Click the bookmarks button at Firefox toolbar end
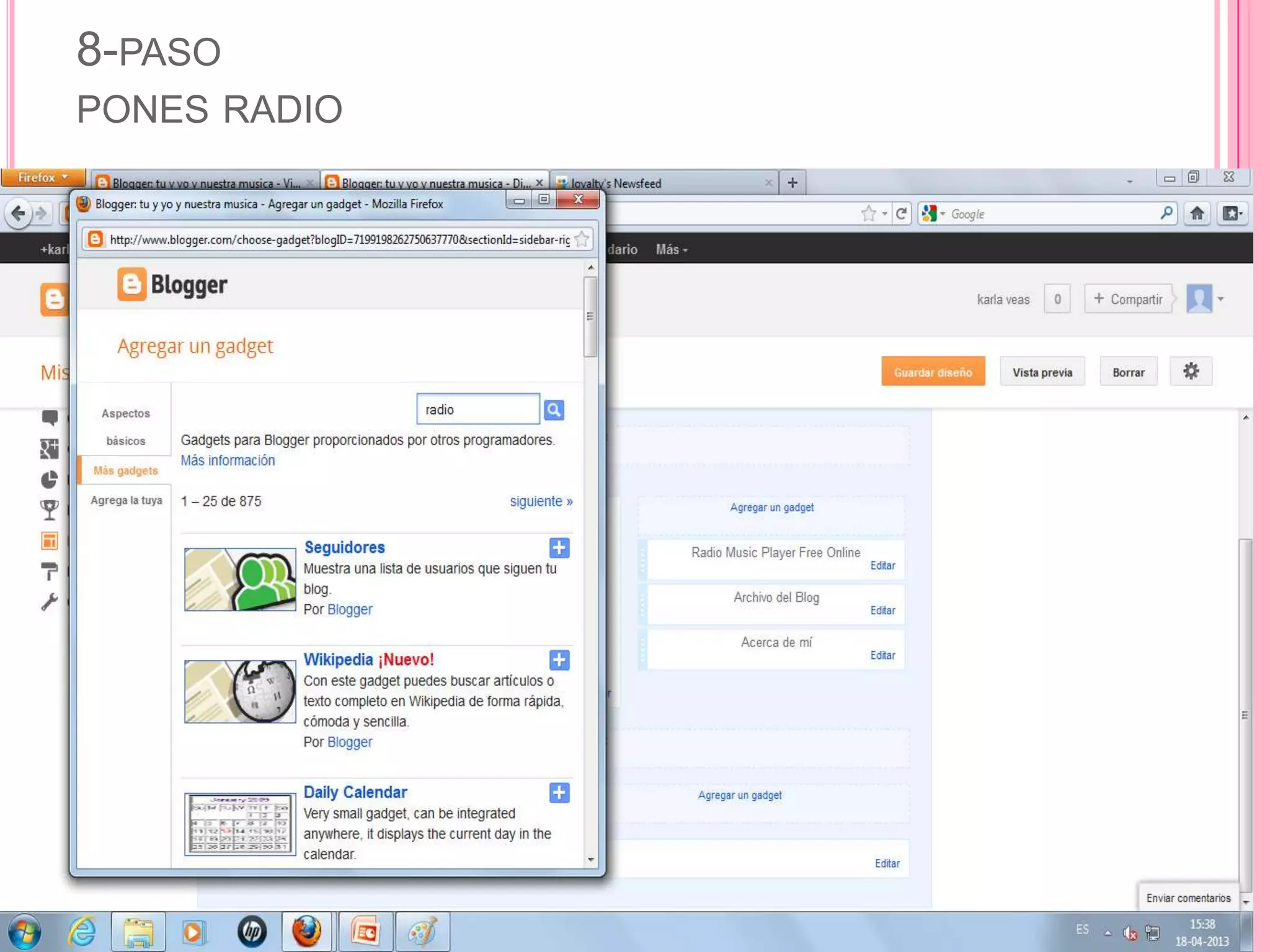Image resolution: width=1270 pixels, height=952 pixels. point(1232,214)
